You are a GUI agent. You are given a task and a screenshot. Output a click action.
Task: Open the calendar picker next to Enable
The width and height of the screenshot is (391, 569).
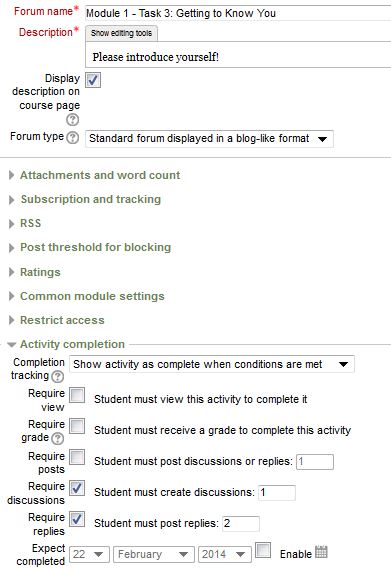(x=321, y=552)
